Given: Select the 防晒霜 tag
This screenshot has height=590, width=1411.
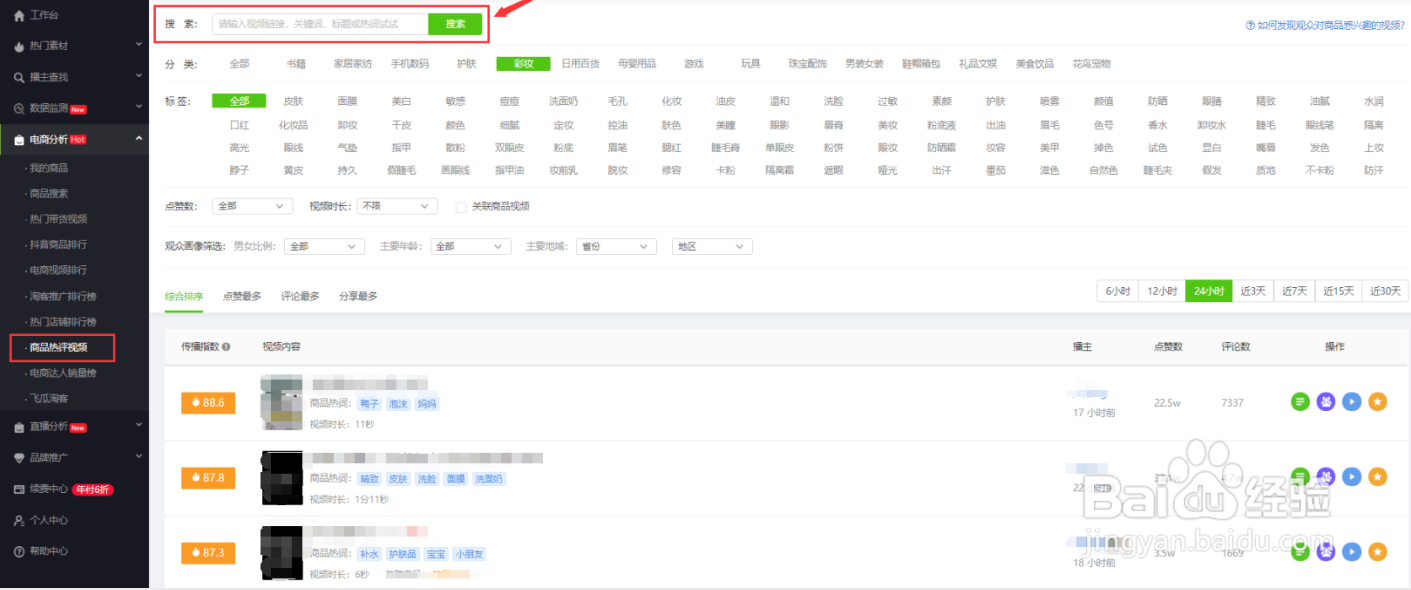Looking at the screenshot, I should pos(941,147).
